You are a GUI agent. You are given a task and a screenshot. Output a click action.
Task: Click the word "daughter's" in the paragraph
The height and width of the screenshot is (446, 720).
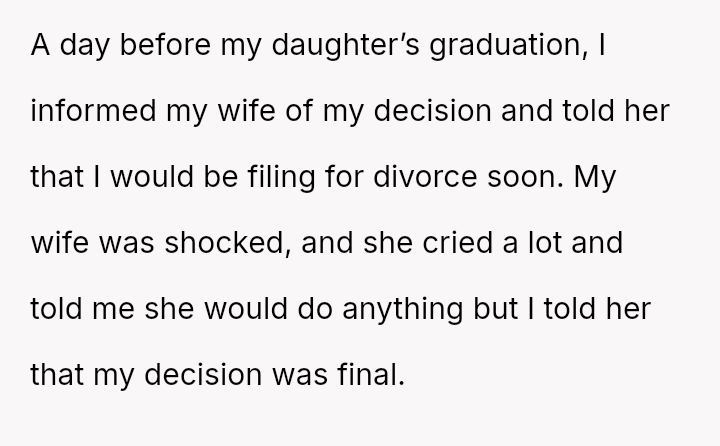pos(345,46)
